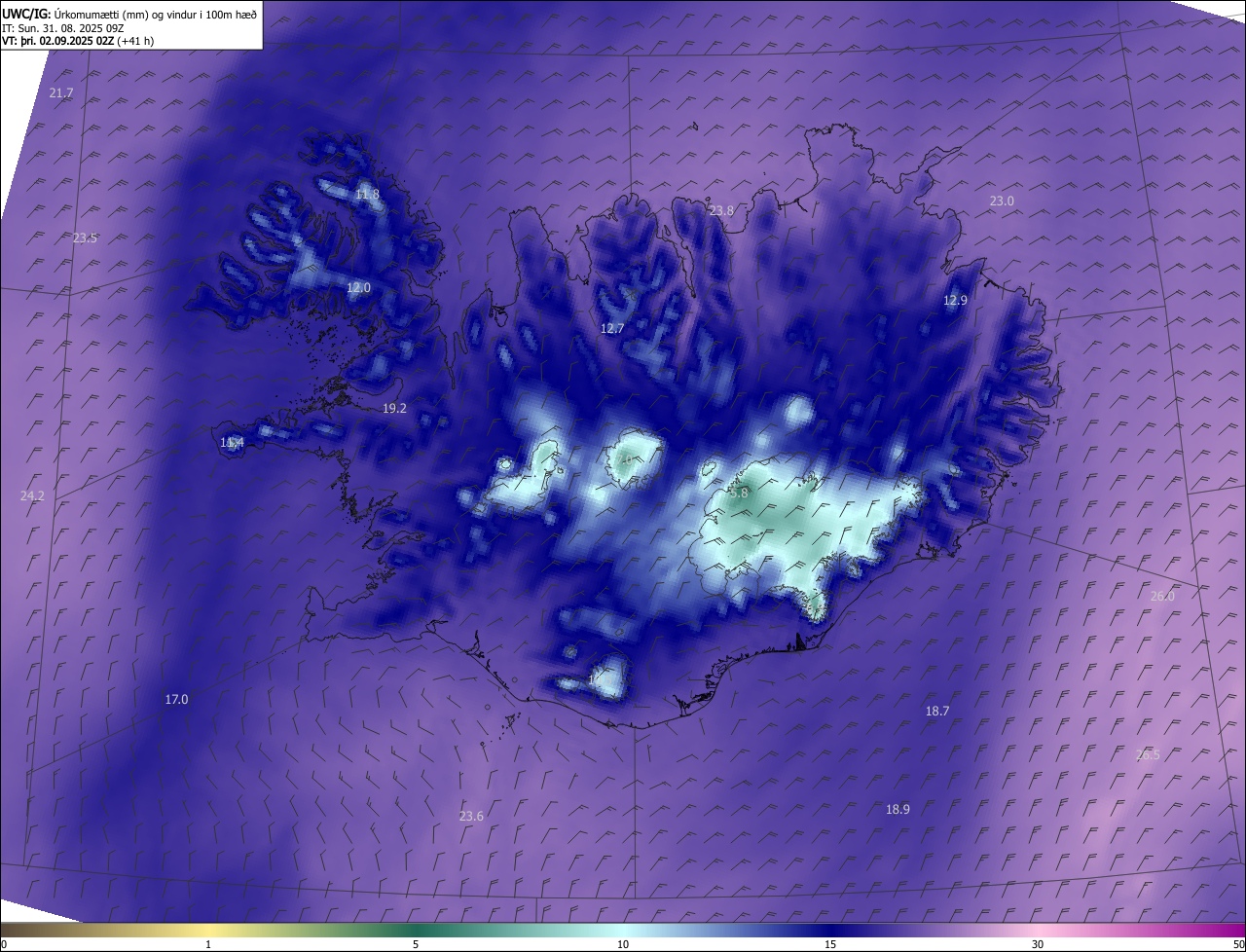
Task: Click the 18.9 value label
Action: [x=898, y=810]
